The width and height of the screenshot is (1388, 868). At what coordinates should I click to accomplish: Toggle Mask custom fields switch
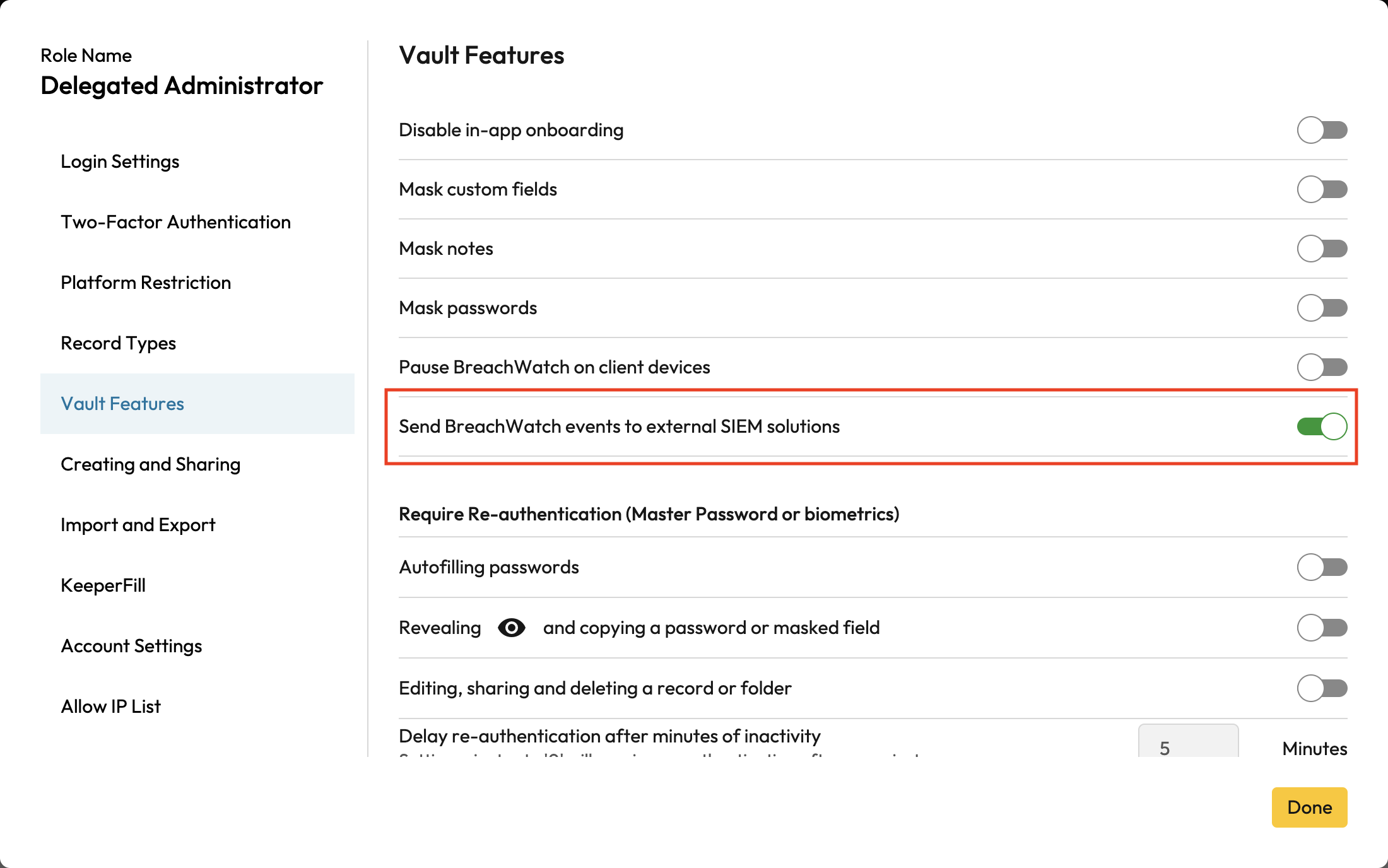point(1322,189)
